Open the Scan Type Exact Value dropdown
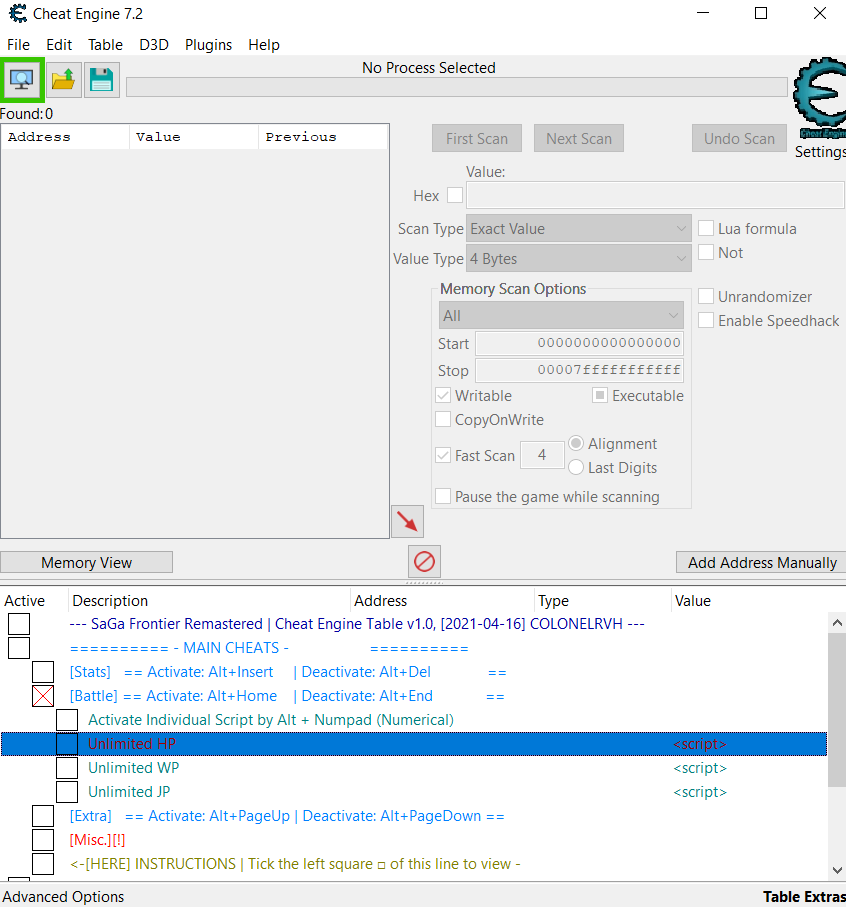The image size is (846, 907). click(x=578, y=228)
